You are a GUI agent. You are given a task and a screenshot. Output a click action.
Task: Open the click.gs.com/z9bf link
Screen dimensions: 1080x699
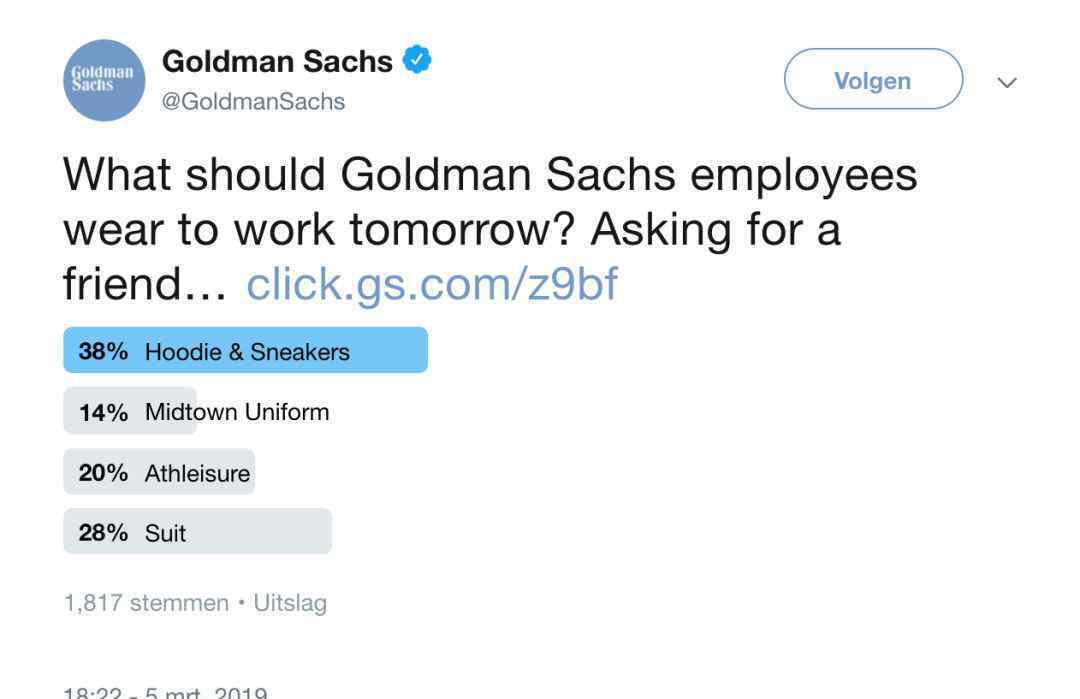(x=432, y=284)
